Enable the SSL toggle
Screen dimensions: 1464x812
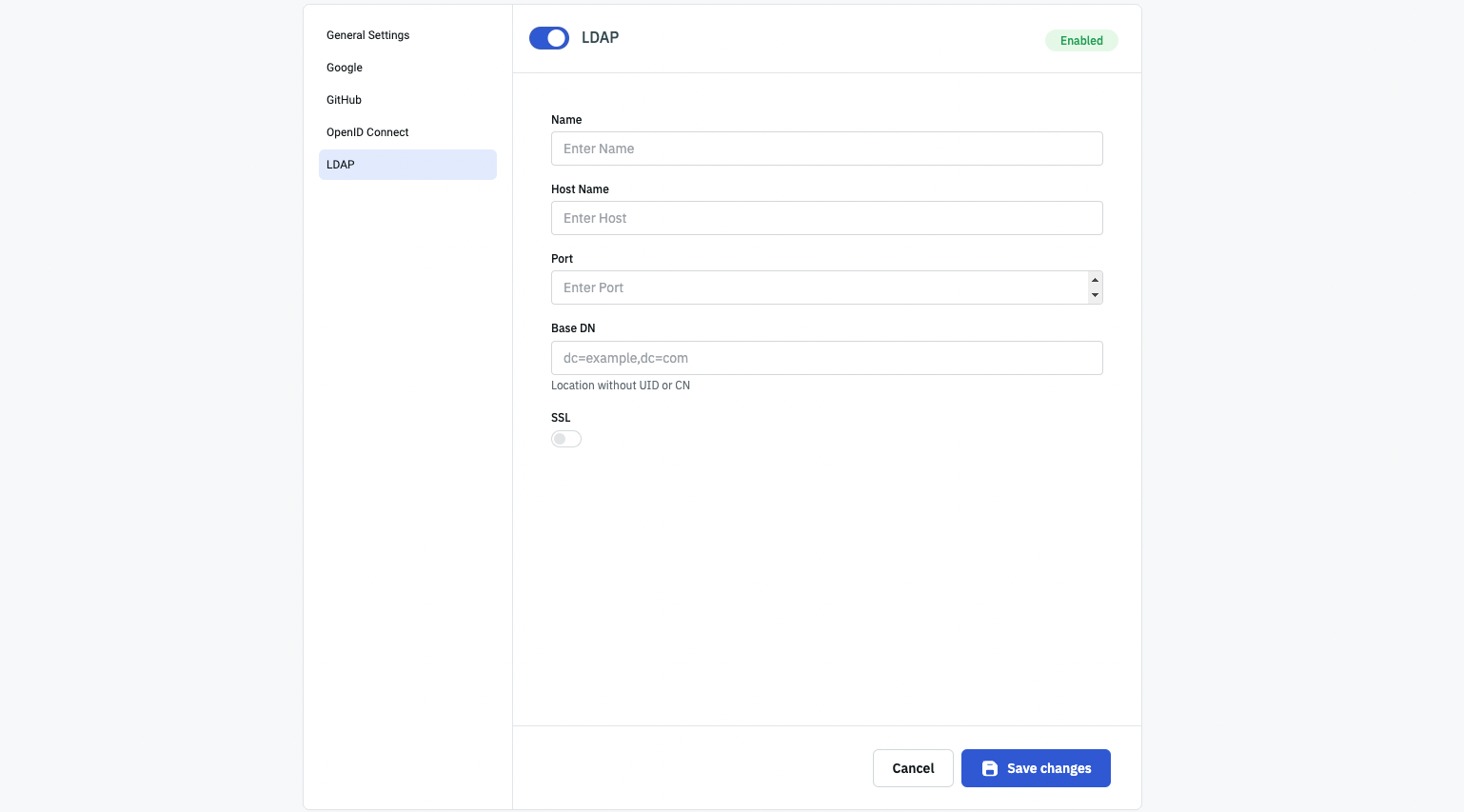566,439
